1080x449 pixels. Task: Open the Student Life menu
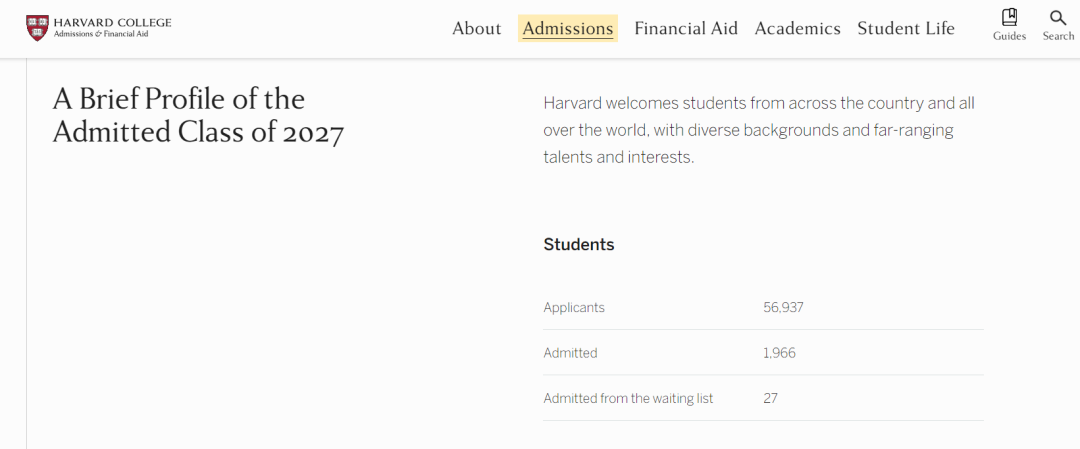coord(906,28)
